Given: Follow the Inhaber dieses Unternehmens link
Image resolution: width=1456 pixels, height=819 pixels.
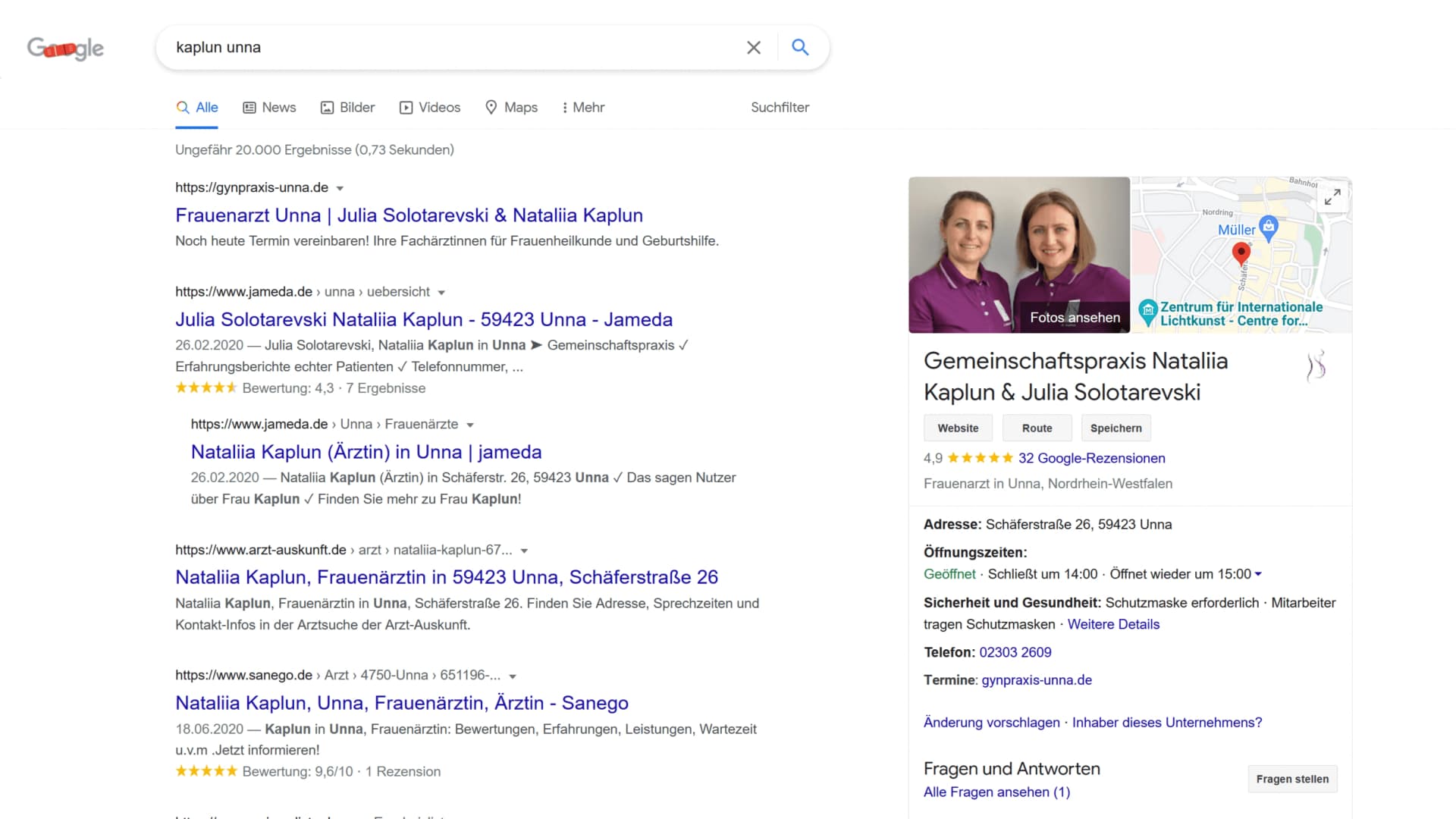Looking at the screenshot, I should coord(1166,723).
